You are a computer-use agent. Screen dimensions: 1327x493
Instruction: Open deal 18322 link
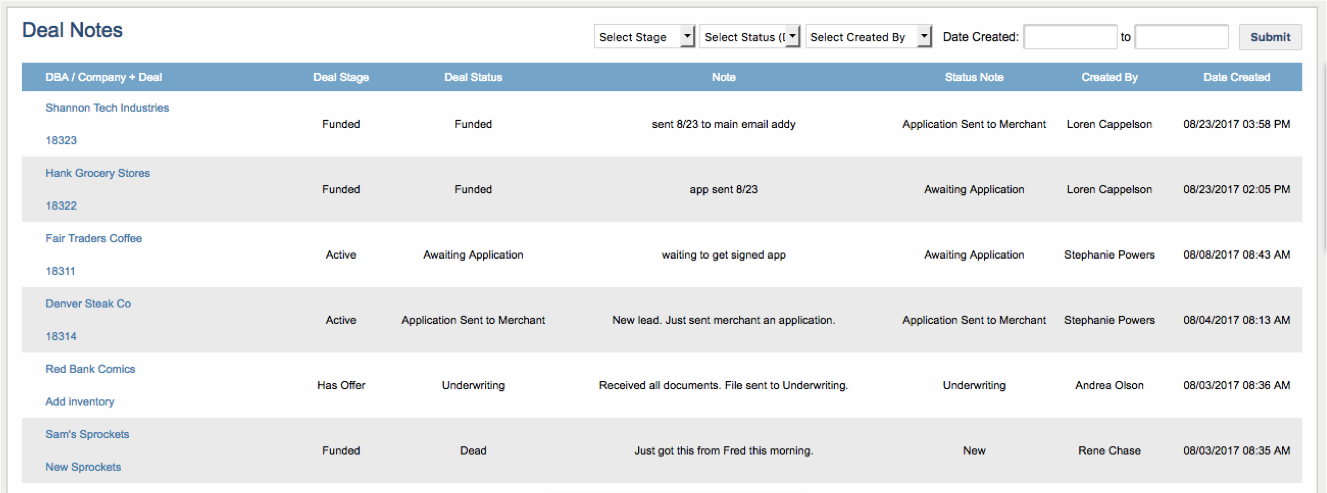pyautogui.click(x=61, y=206)
